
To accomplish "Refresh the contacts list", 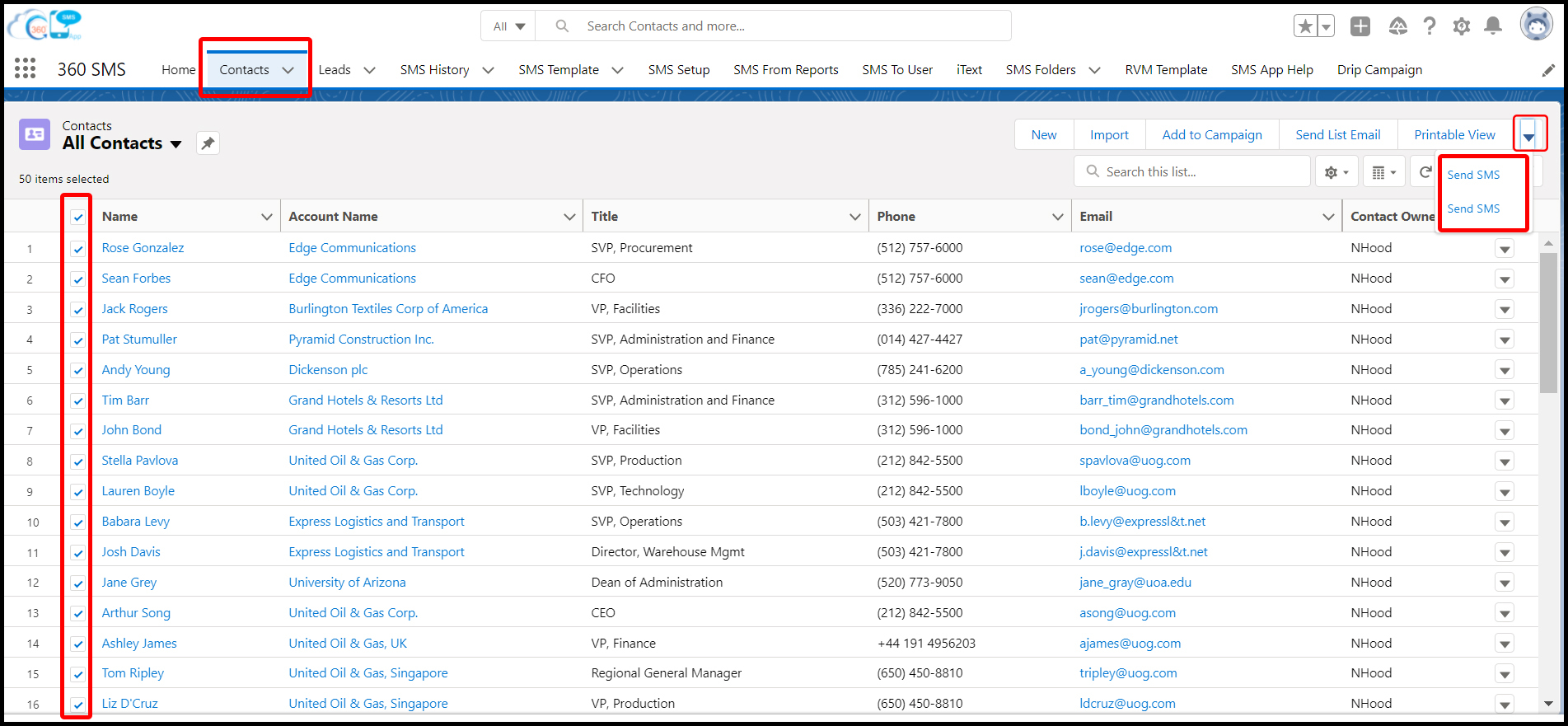I will pos(1425,172).
